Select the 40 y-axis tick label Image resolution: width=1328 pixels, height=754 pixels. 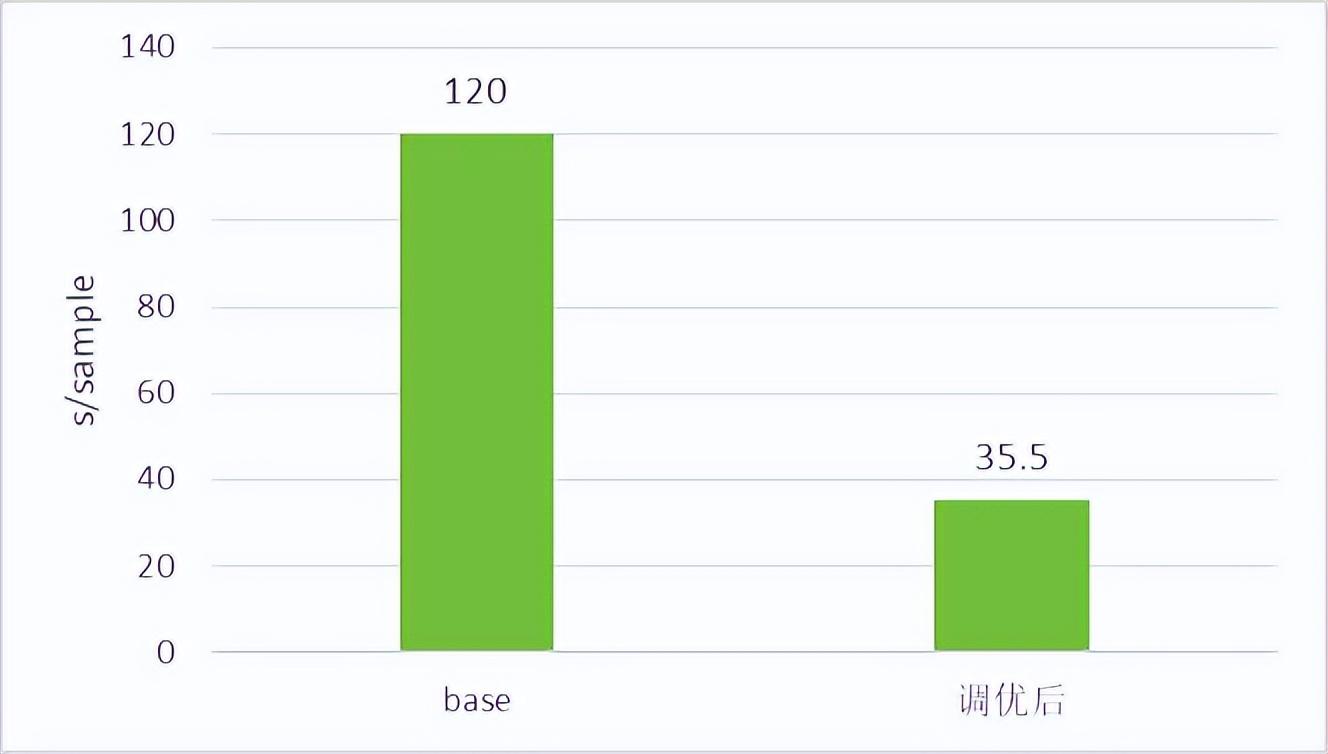[156, 480]
